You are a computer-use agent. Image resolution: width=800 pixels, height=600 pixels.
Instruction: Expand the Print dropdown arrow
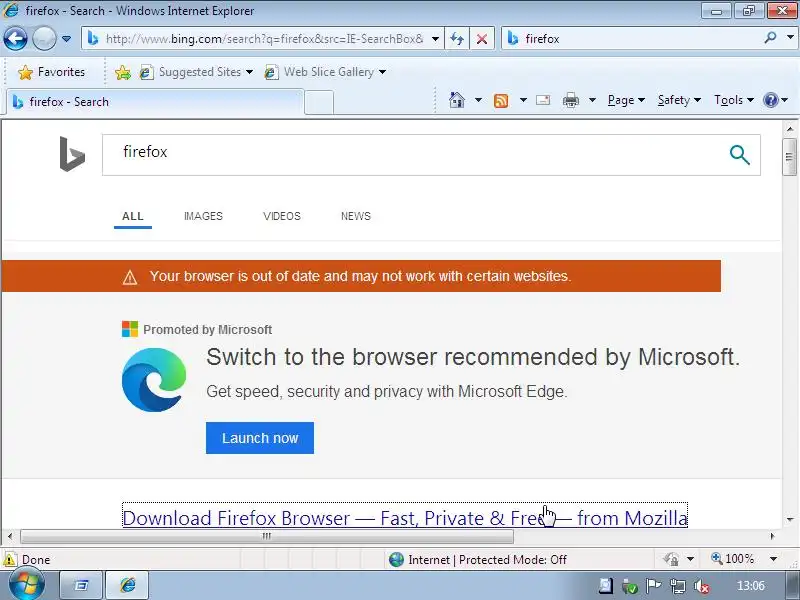coord(592,100)
